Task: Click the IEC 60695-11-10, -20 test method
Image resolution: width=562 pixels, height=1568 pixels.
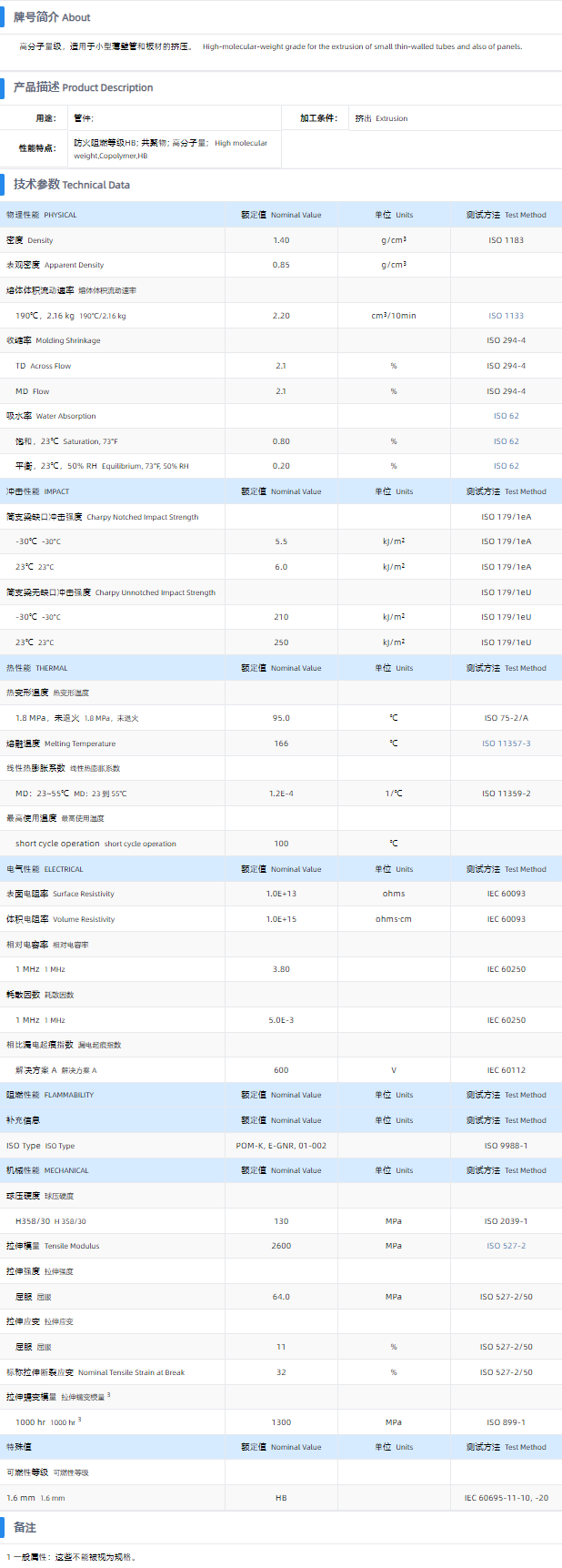Action: pos(506,1498)
